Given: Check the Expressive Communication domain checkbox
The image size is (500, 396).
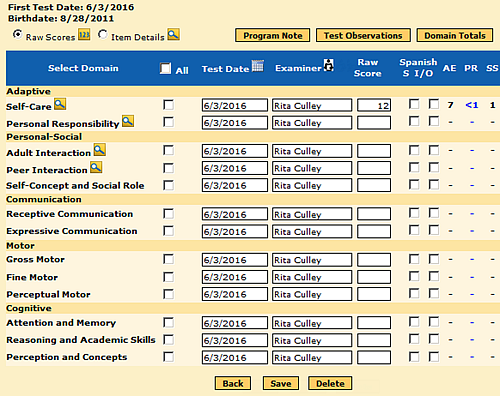Looking at the screenshot, I should (x=169, y=231).
